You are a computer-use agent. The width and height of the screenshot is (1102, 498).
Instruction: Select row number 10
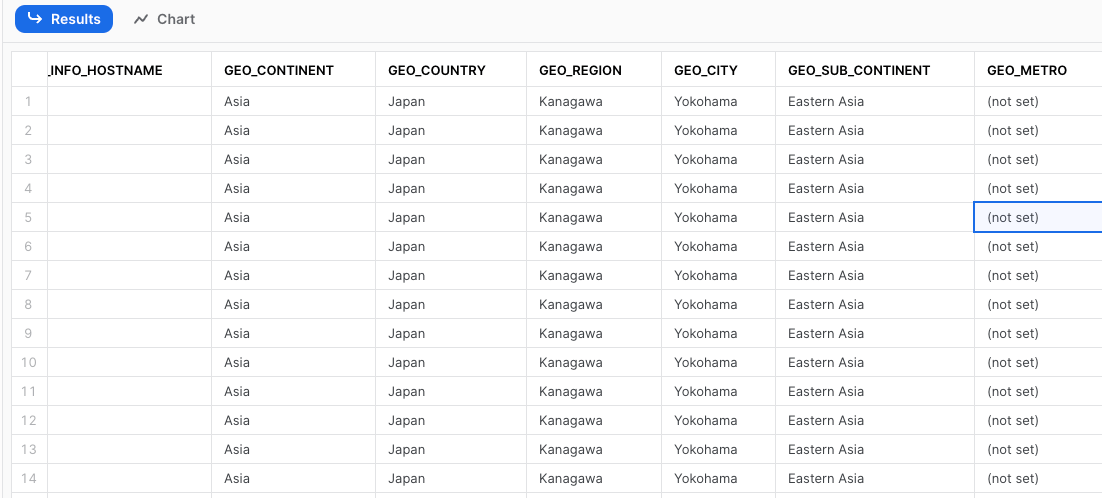29,362
